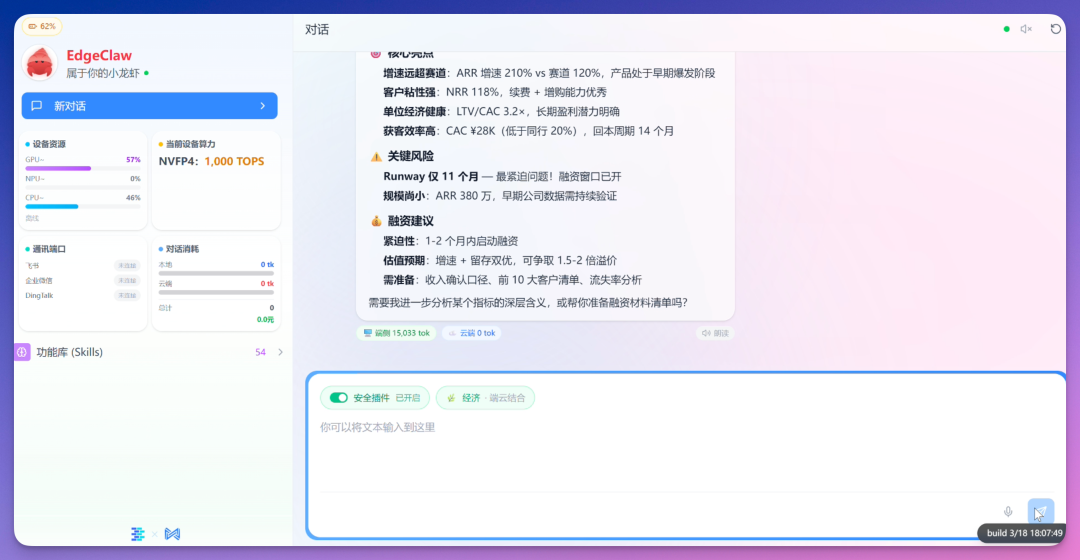1080x560 pixels.
Task: Click the 客户粘性强 line
Action: pyautogui.click(x=495, y=92)
